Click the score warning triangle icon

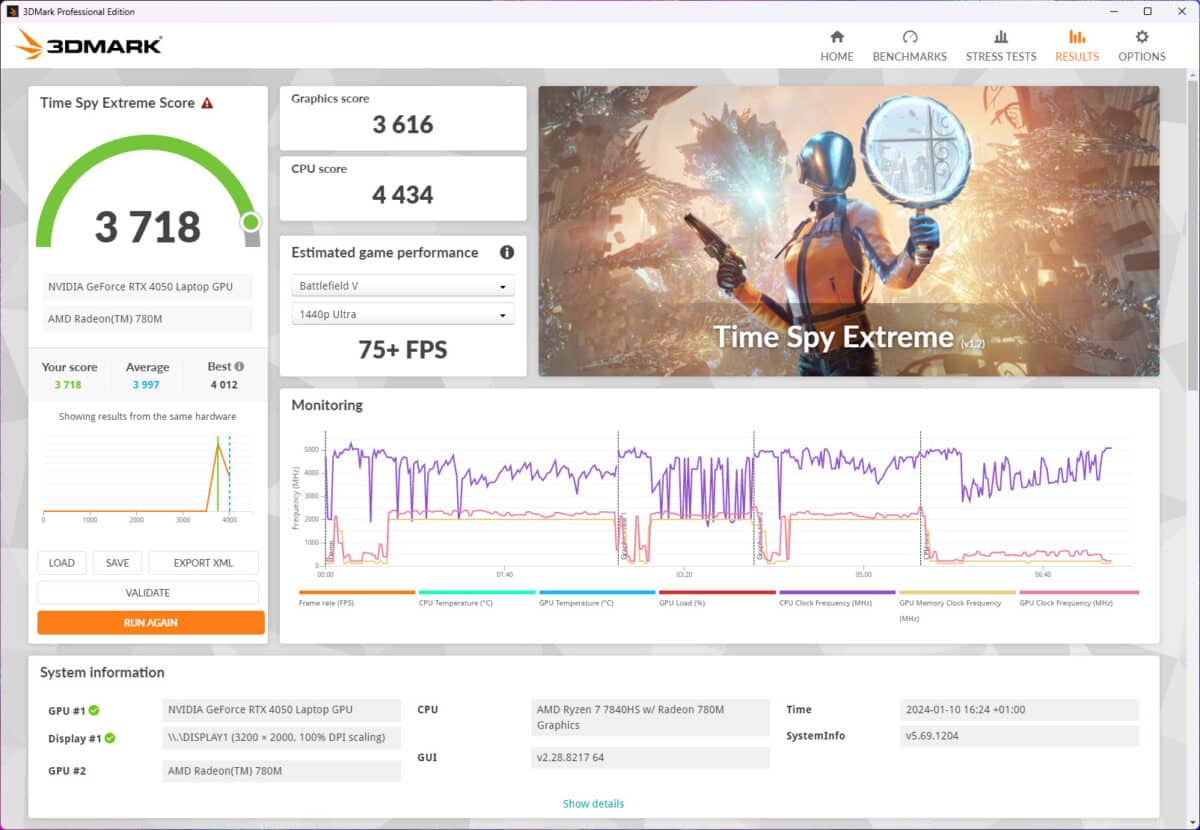click(x=207, y=103)
